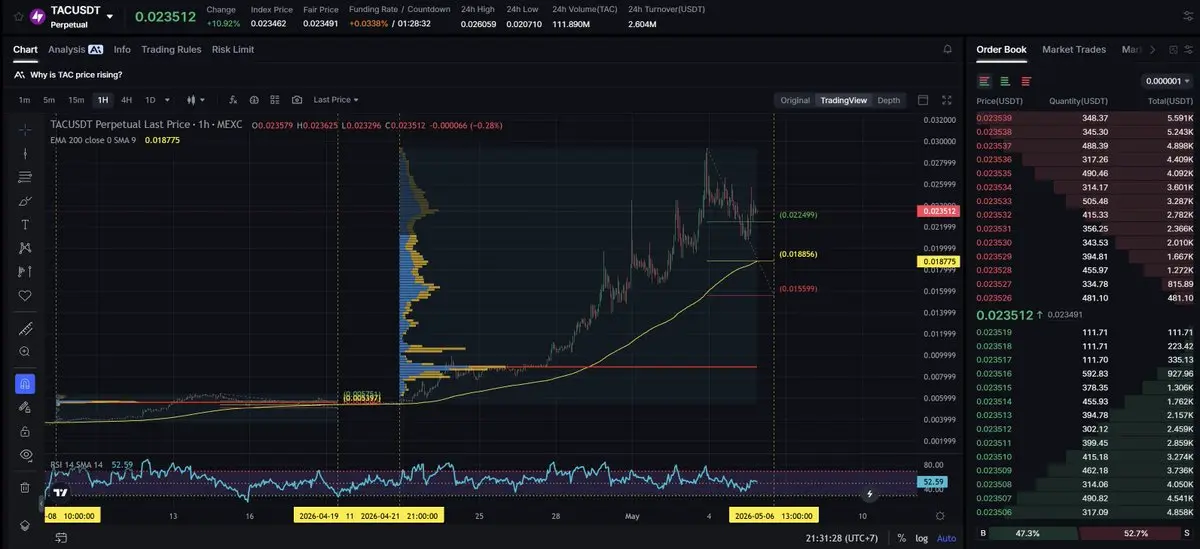Select the zoom in tool
The height and width of the screenshot is (549, 1200).
(x=25, y=352)
